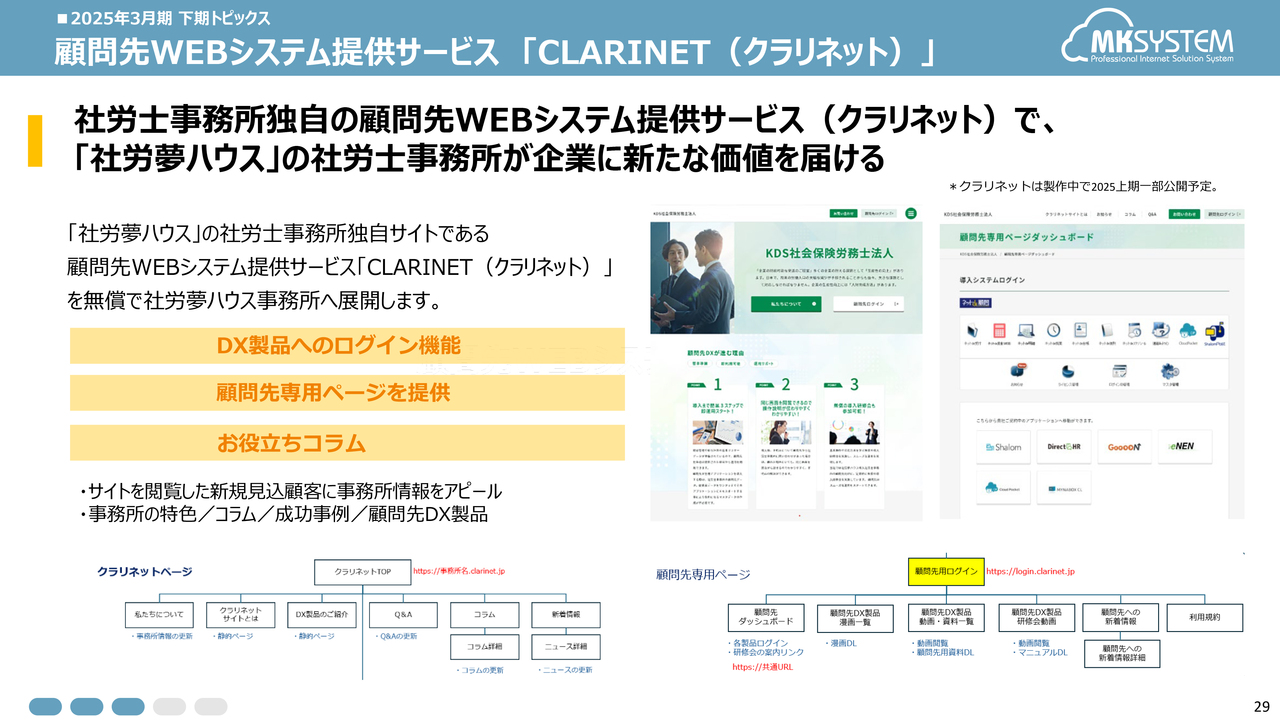Click the コラム詳細 sitemap box

click(484, 648)
